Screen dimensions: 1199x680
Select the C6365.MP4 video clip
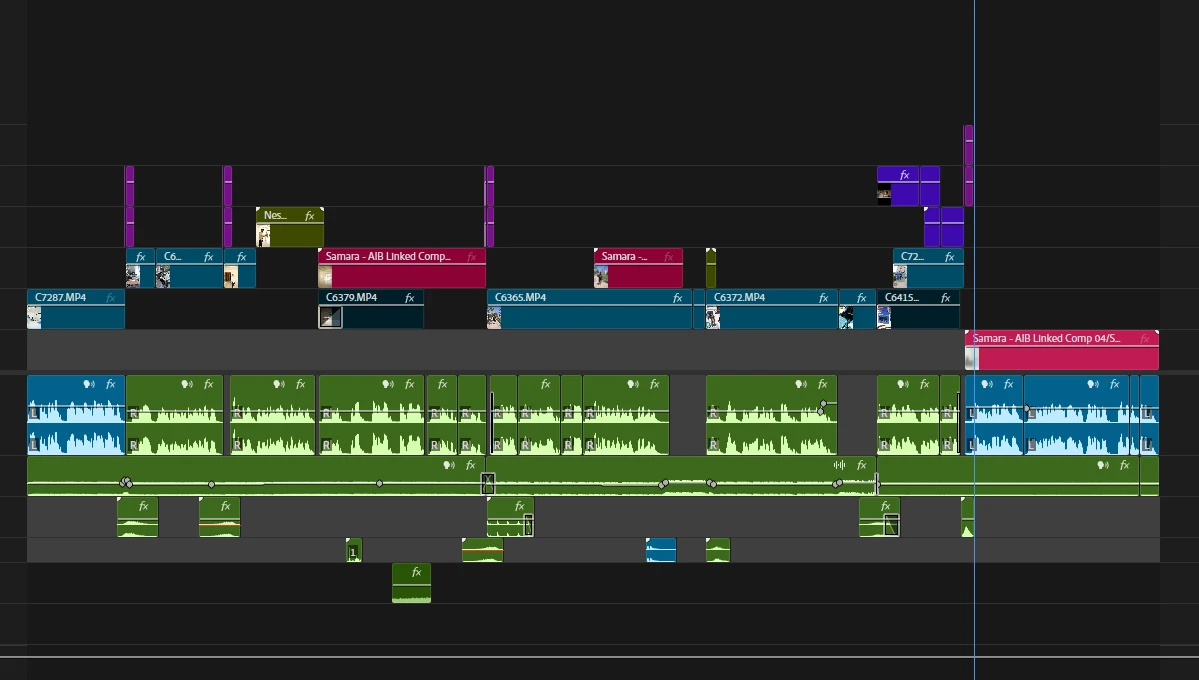pyautogui.click(x=590, y=309)
